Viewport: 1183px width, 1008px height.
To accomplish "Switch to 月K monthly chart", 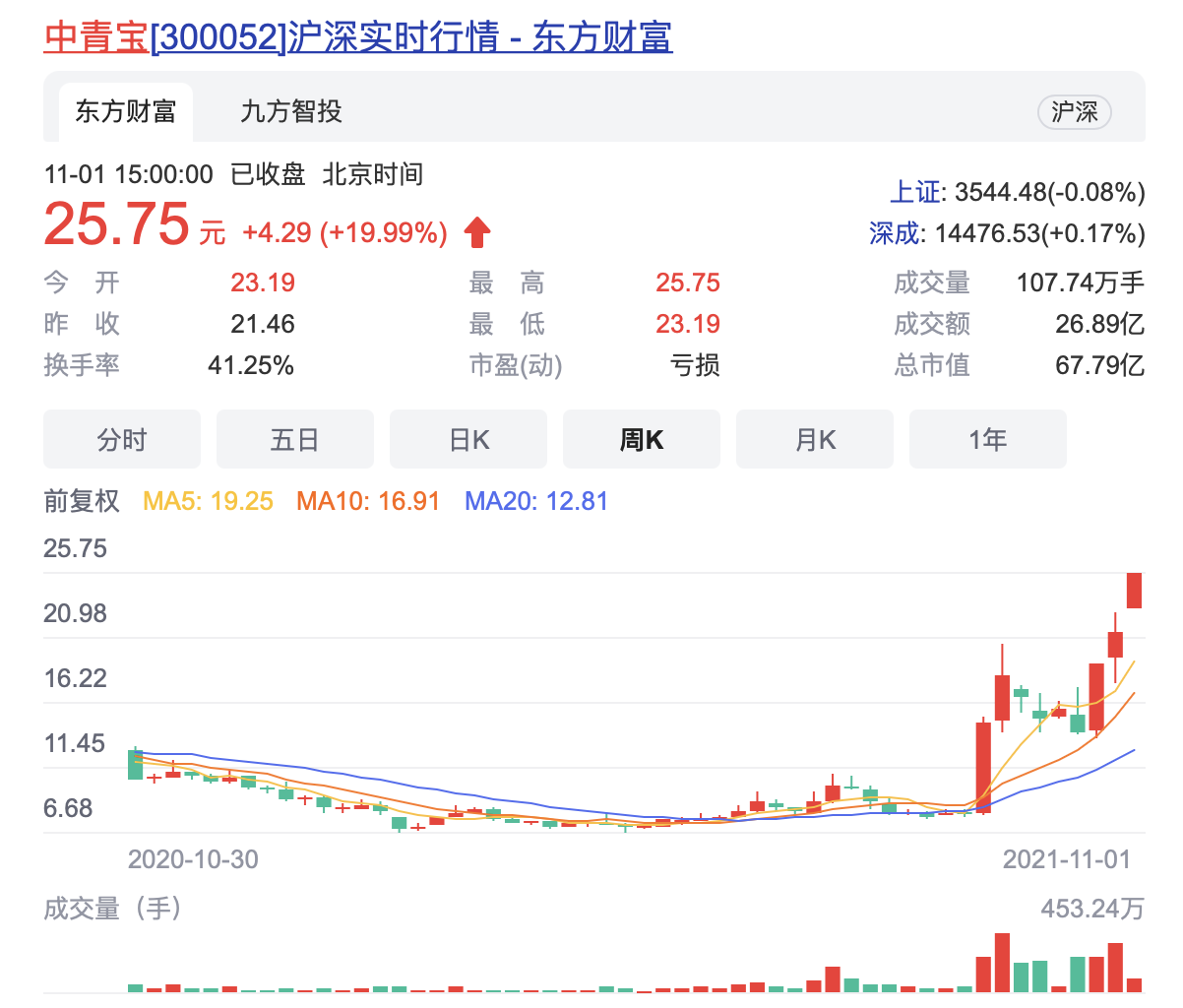I will point(815,439).
